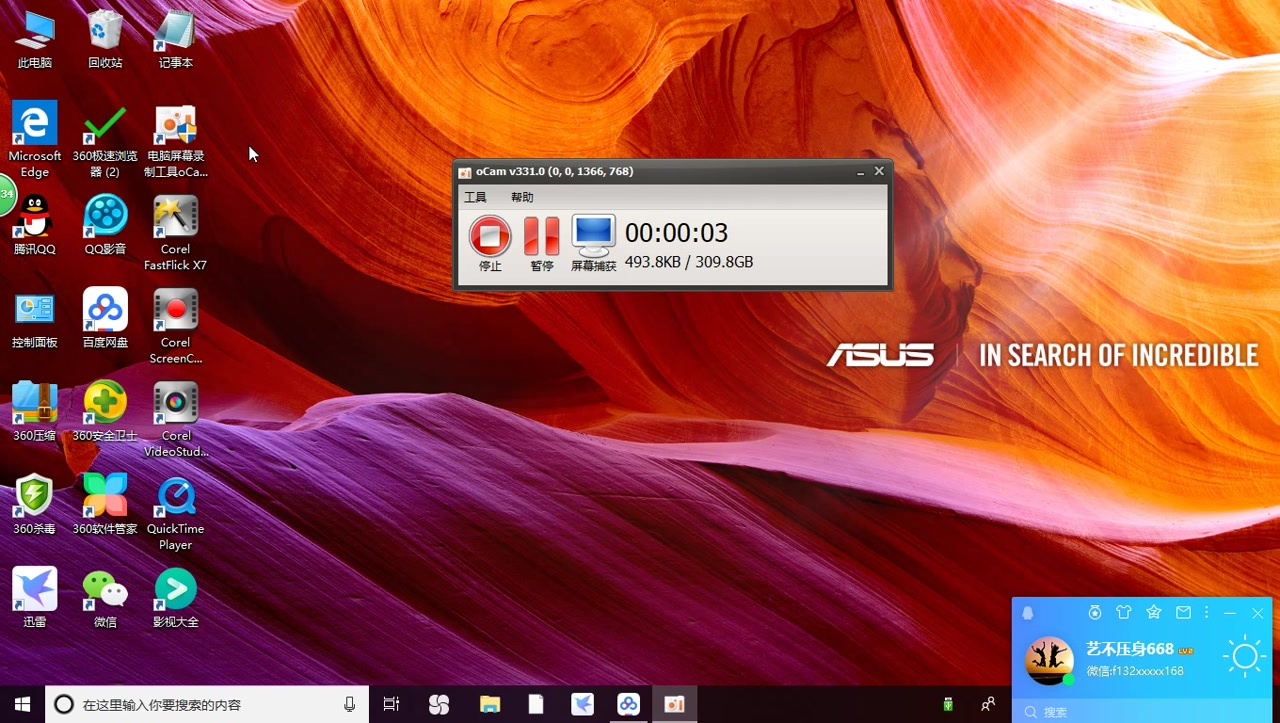Select the oCam title bar icon

pos(465,172)
